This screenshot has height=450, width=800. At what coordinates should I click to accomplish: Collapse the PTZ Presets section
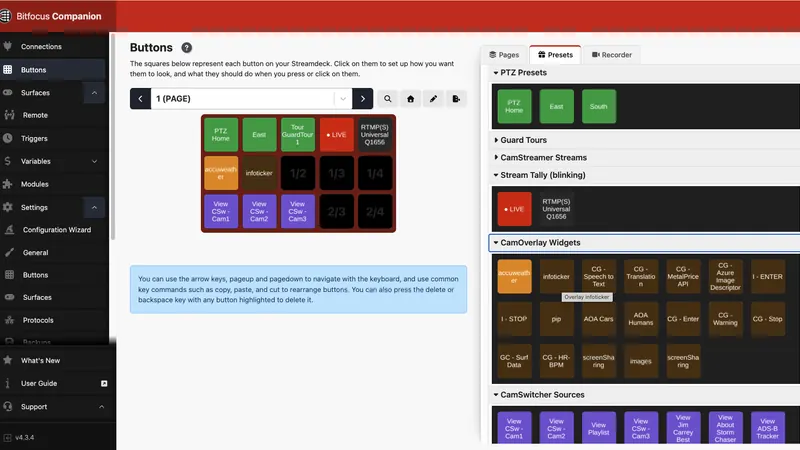point(523,72)
